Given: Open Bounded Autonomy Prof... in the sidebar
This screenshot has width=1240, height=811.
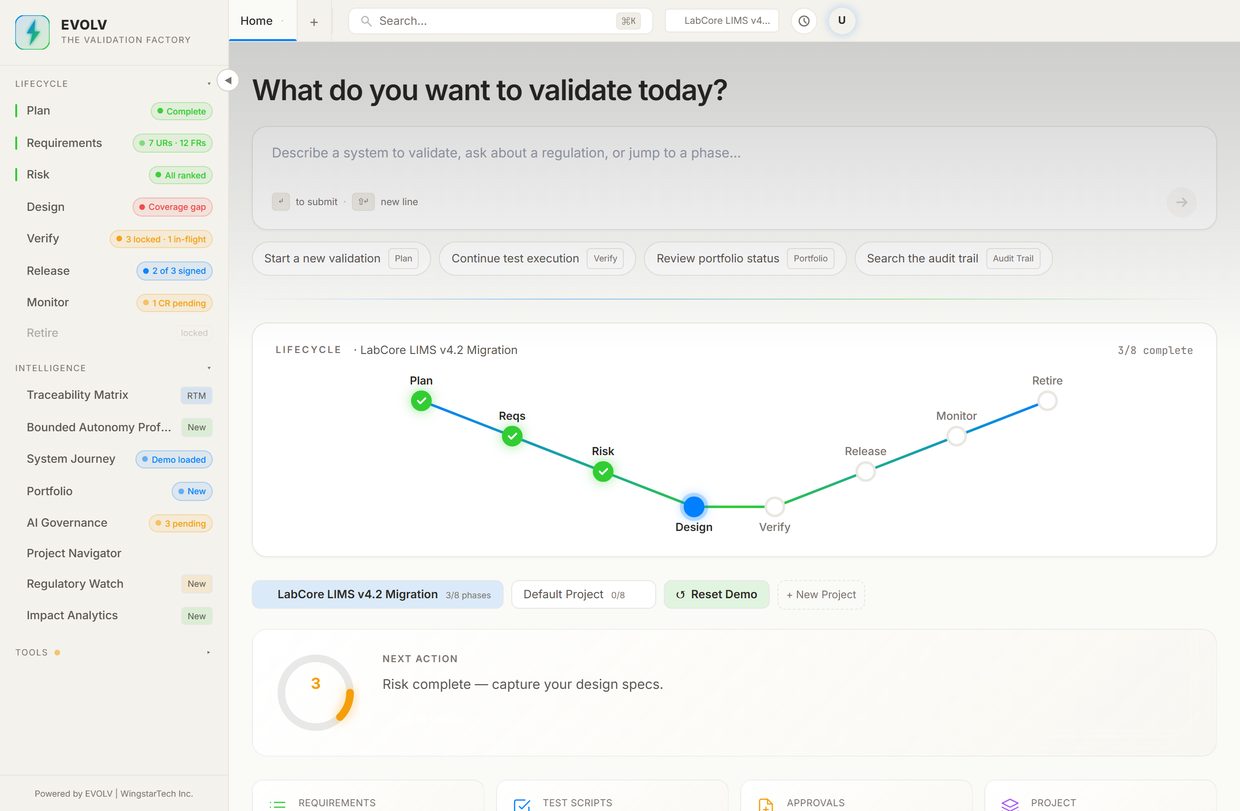Looking at the screenshot, I should [x=114, y=427].
